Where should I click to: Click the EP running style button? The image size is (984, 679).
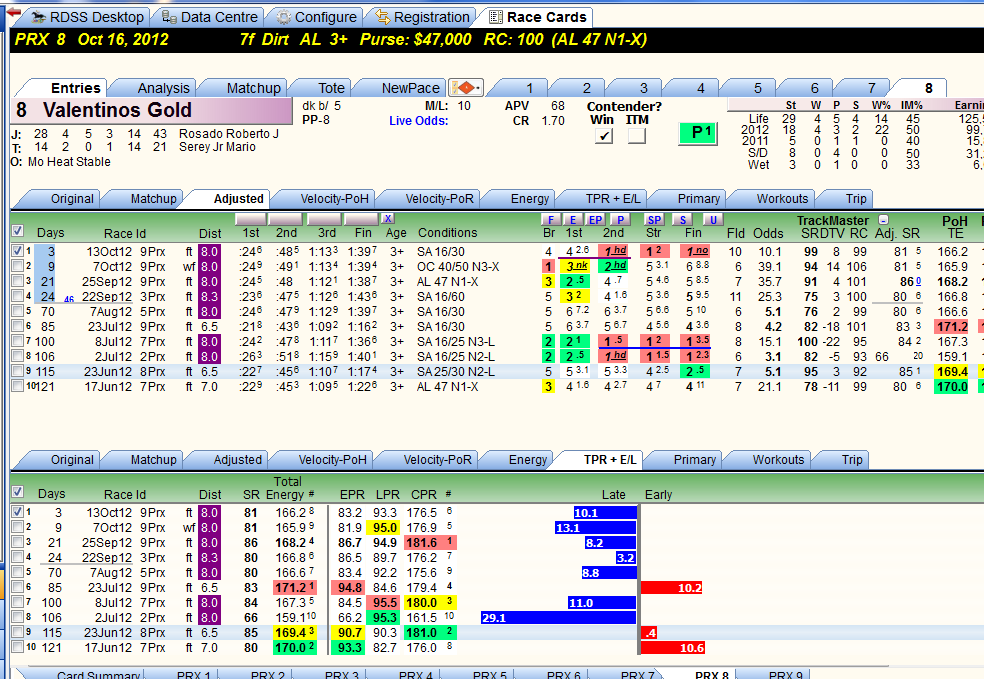click(x=595, y=220)
